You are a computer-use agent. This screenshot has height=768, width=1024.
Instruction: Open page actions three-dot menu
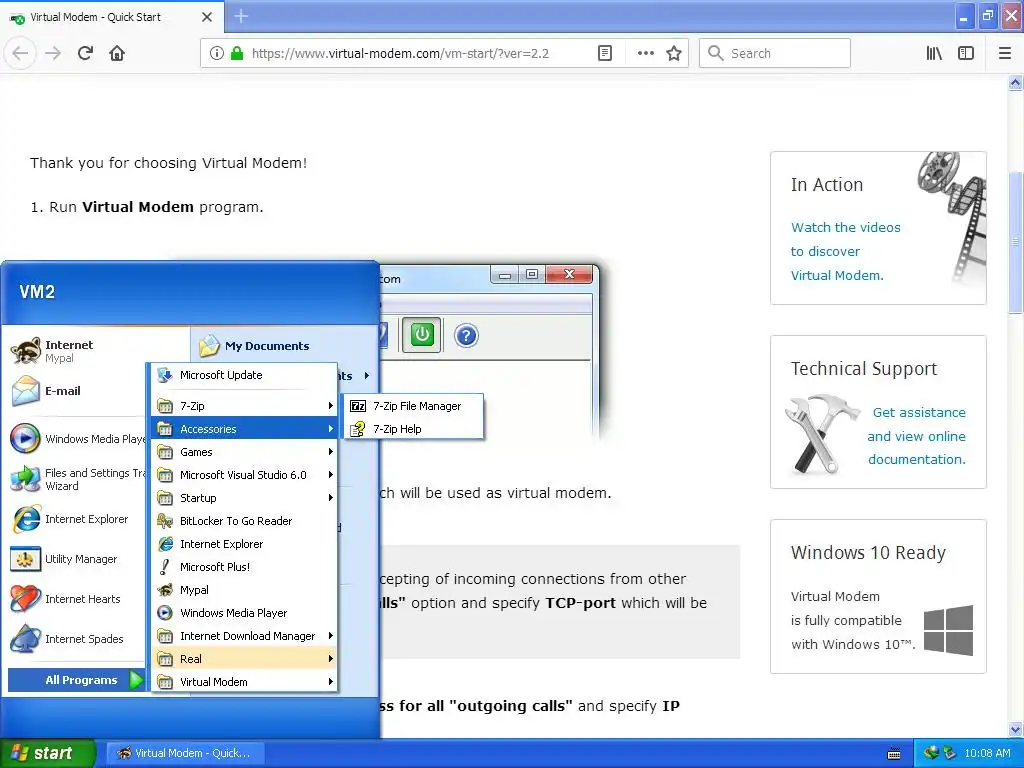point(645,53)
